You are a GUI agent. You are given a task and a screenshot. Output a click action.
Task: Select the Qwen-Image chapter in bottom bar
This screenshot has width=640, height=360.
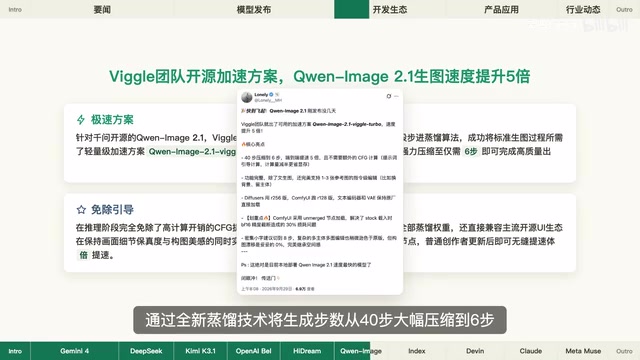(361, 351)
